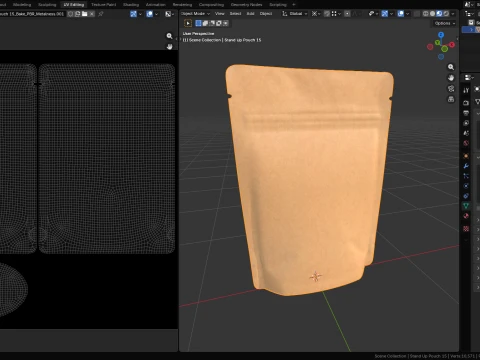Viewport: 480px width, 360px height.
Task: Toggle the 3D viewport overlays button
Action: [x=401, y=14]
